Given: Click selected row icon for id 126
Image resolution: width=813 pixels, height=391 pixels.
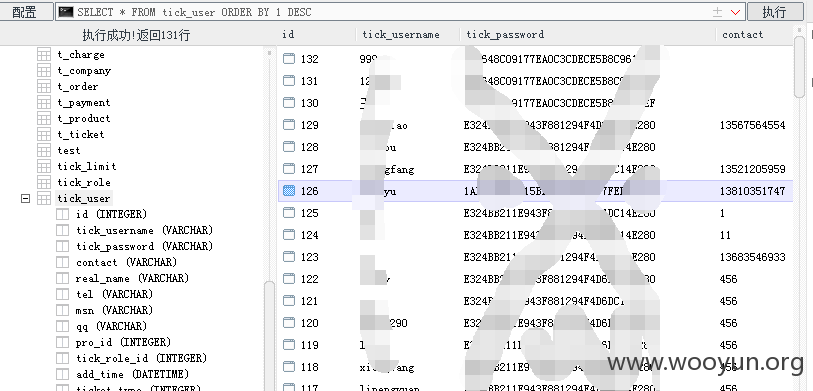Looking at the screenshot, I should coord(289,191).
